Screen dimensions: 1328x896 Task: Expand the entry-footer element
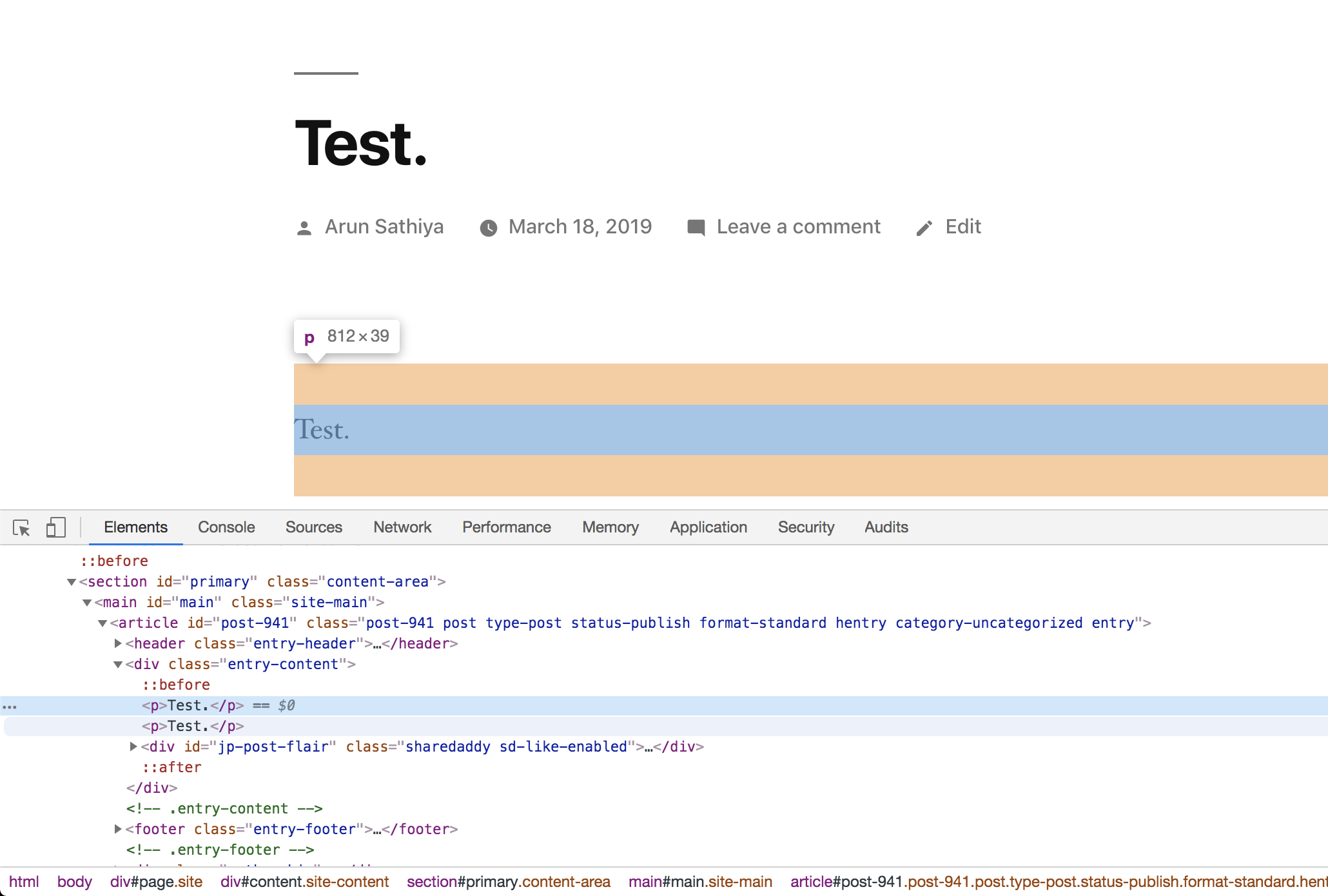118,829
